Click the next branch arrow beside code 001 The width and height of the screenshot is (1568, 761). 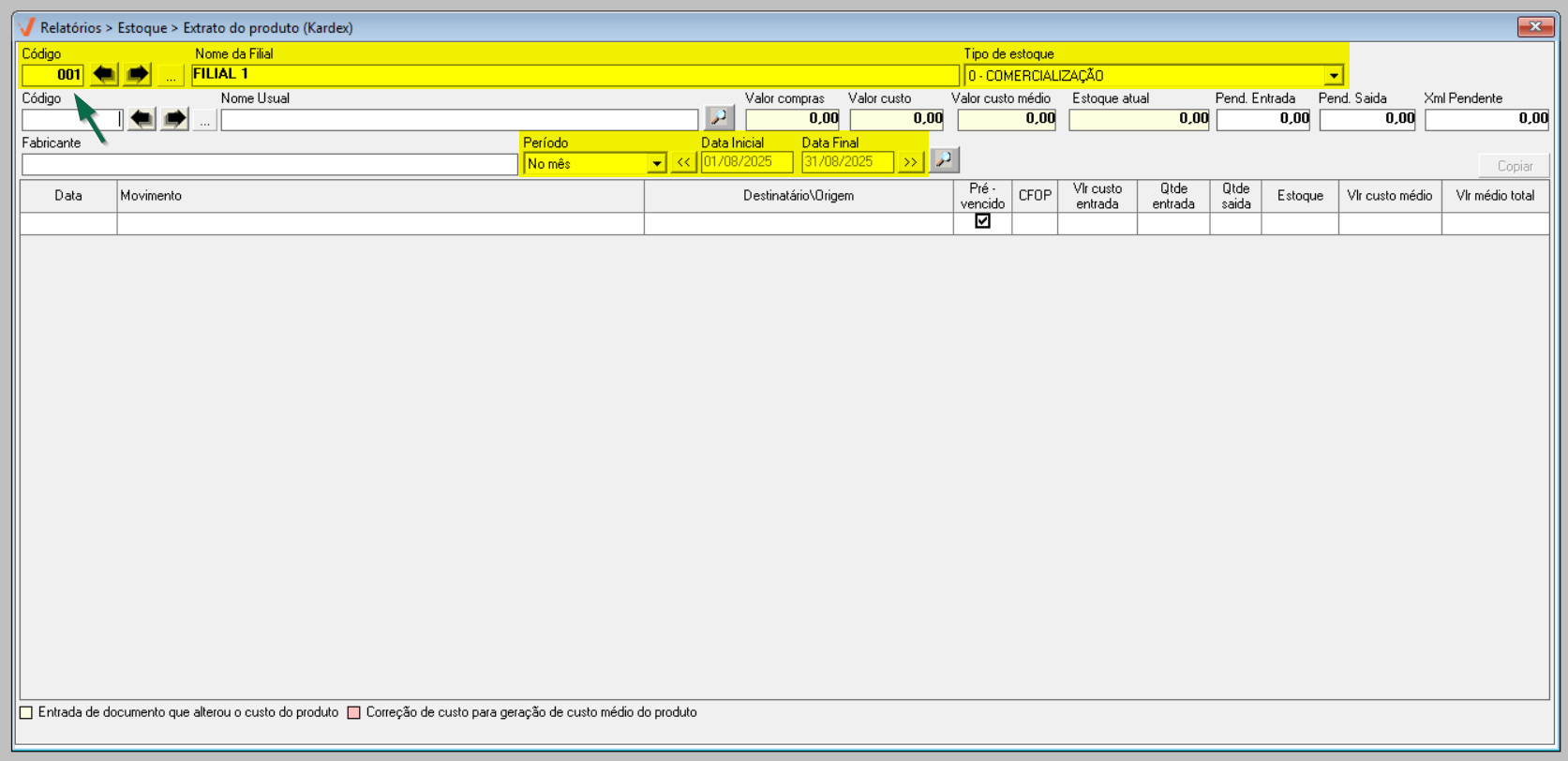pos(137,74)
